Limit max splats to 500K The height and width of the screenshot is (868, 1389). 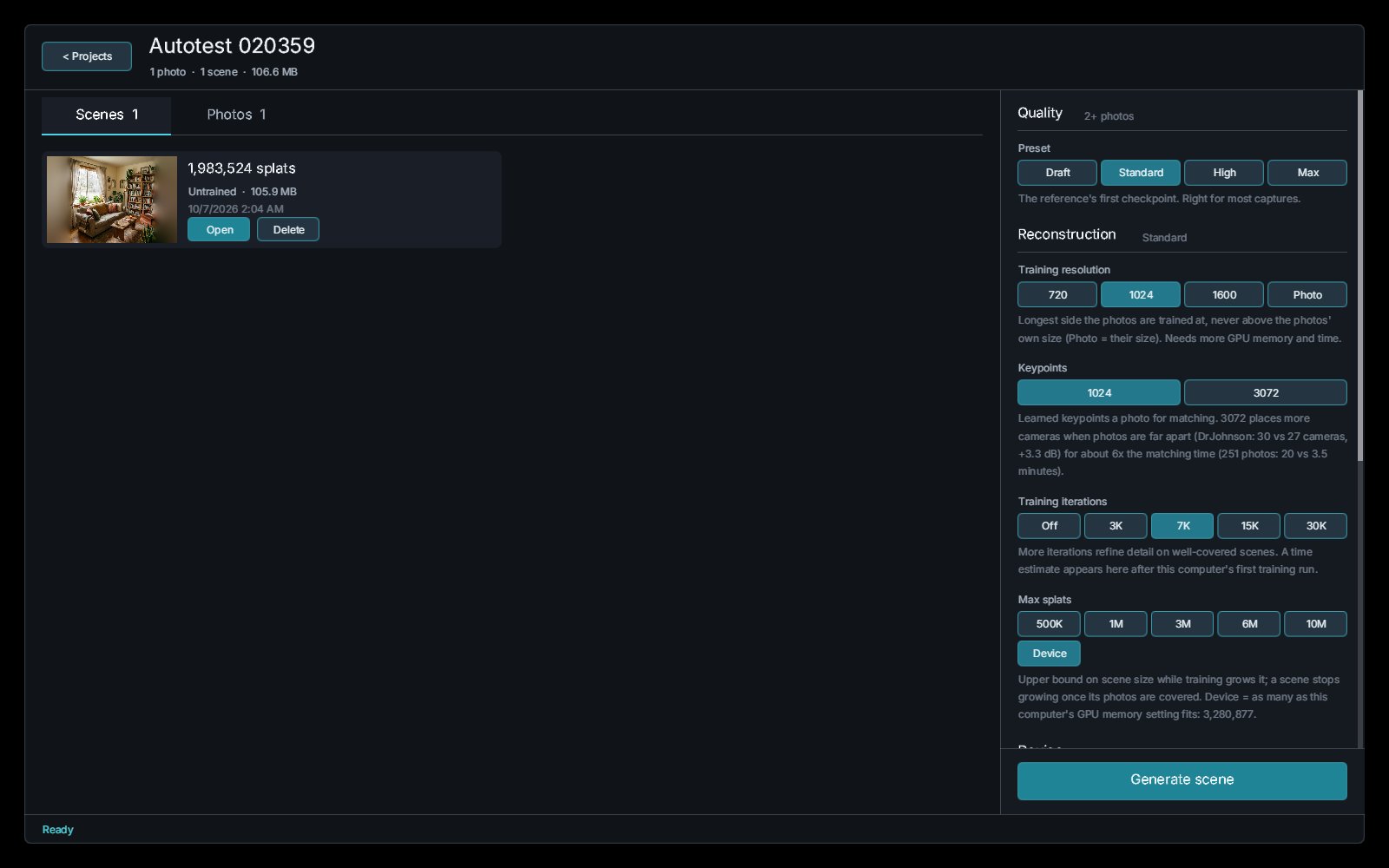(x=1049, y=624)
